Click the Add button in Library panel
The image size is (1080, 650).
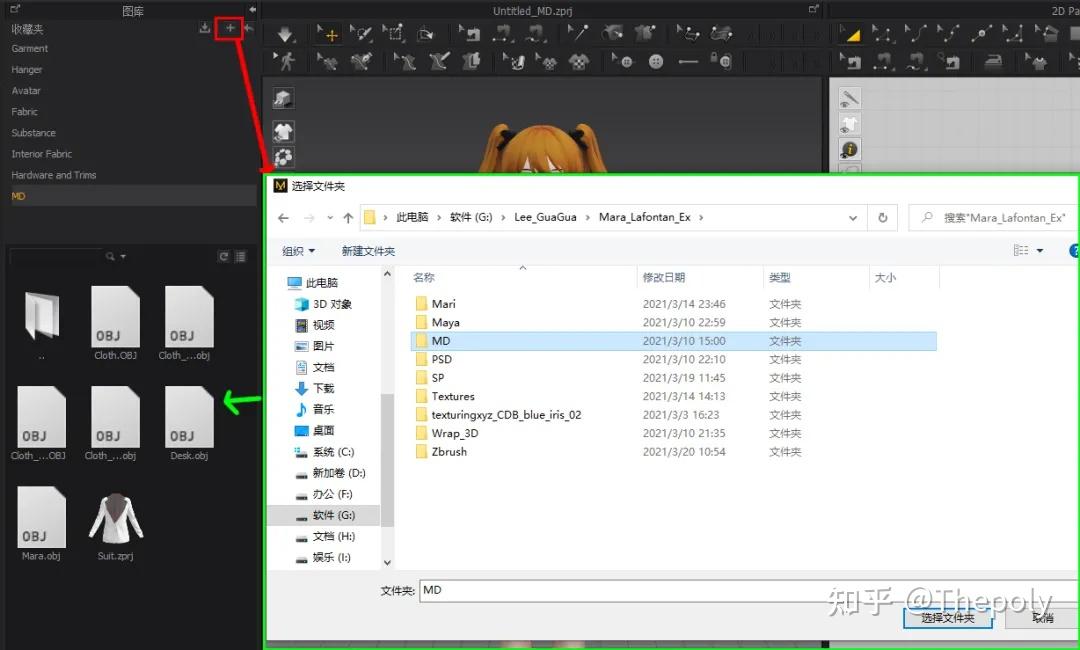pyautogui.click(x=229, y=30)
